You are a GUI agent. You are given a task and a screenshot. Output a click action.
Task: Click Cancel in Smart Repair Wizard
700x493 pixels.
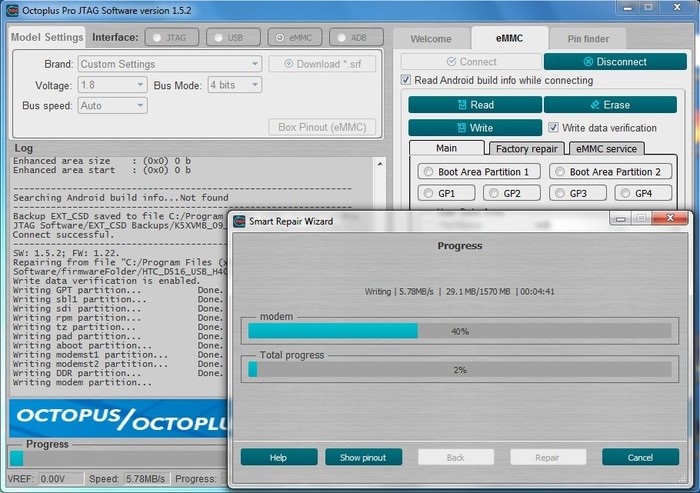point(640,457)
